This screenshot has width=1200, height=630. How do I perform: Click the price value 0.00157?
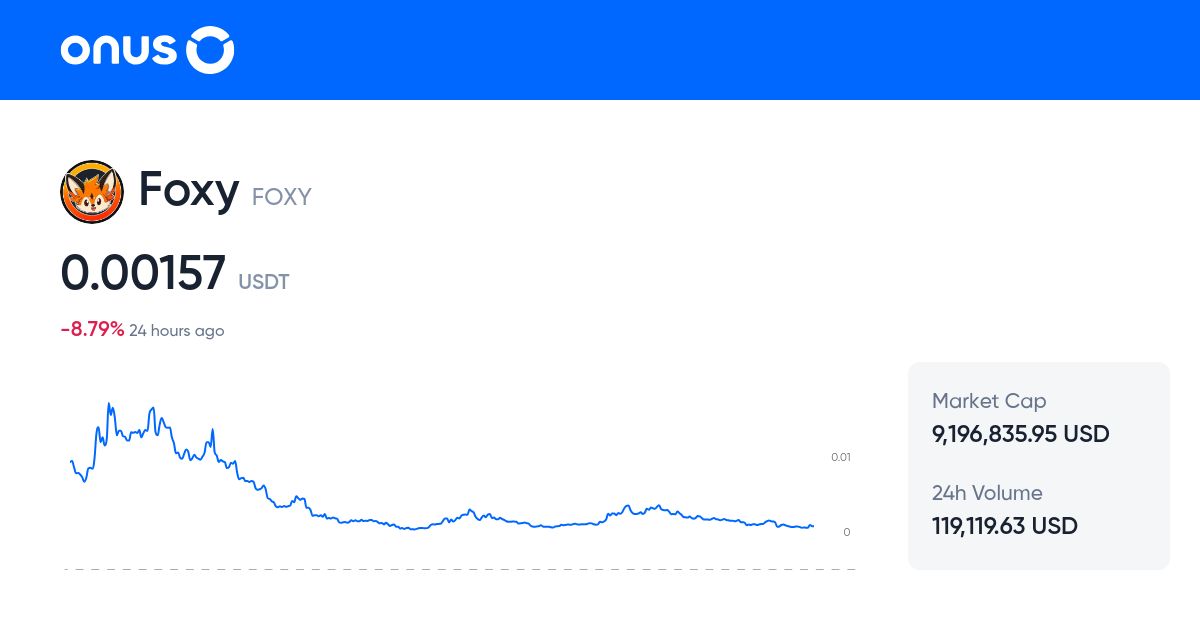[x=143, y=272]
